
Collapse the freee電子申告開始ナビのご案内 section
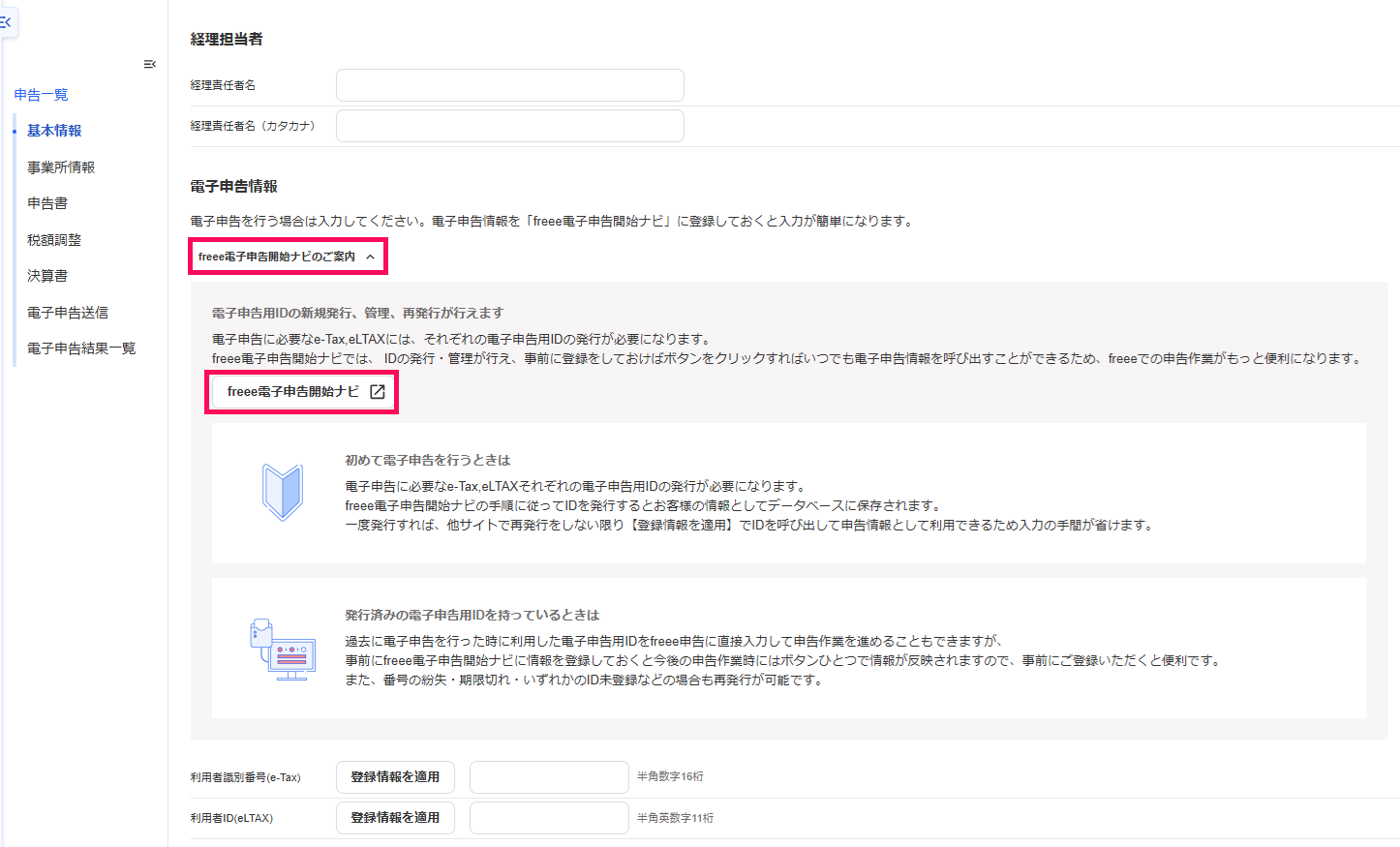click(x=288, y=257)
